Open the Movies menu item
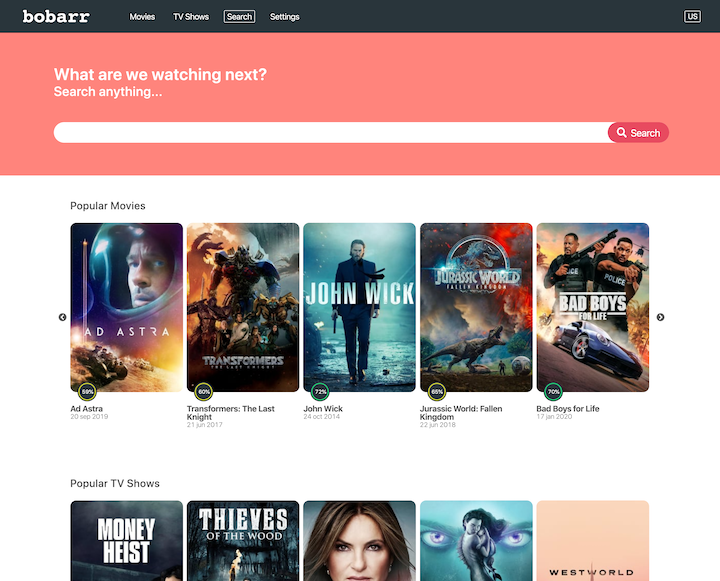Viewport: 720px width, 581px height. point(142,17)
